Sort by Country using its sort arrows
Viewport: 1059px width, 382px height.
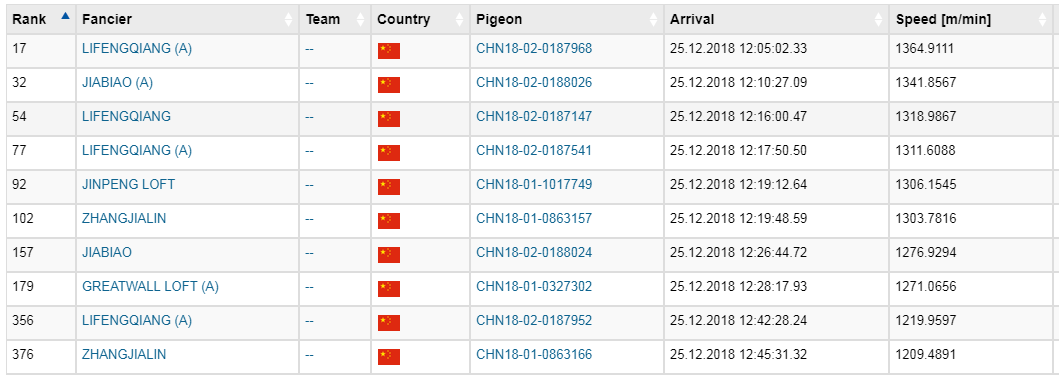pyautogui.click(x=460, y=20)
